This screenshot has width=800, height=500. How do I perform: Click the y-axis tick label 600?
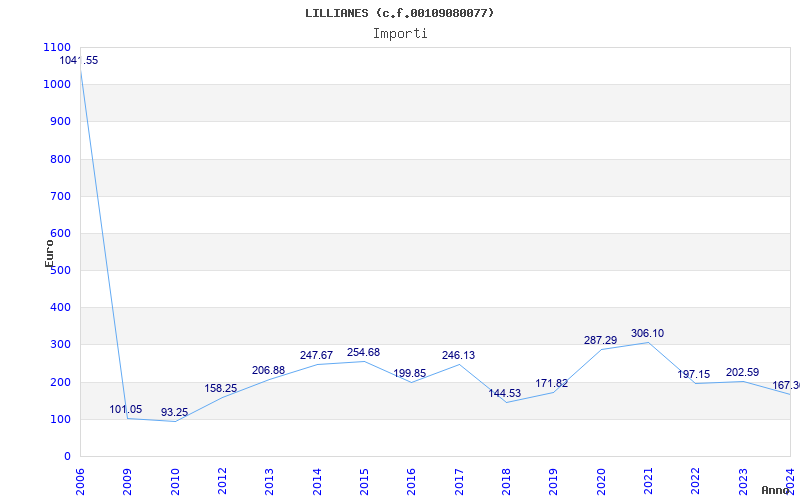(x=60, y=233)
